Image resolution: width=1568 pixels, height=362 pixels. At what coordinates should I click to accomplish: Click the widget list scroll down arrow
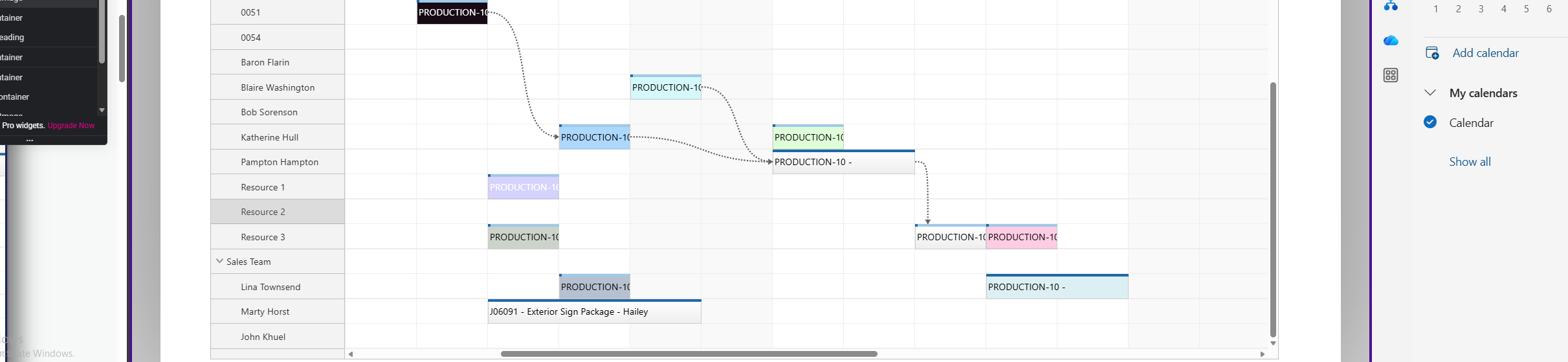pyautogui.click(x=102, y=110)
